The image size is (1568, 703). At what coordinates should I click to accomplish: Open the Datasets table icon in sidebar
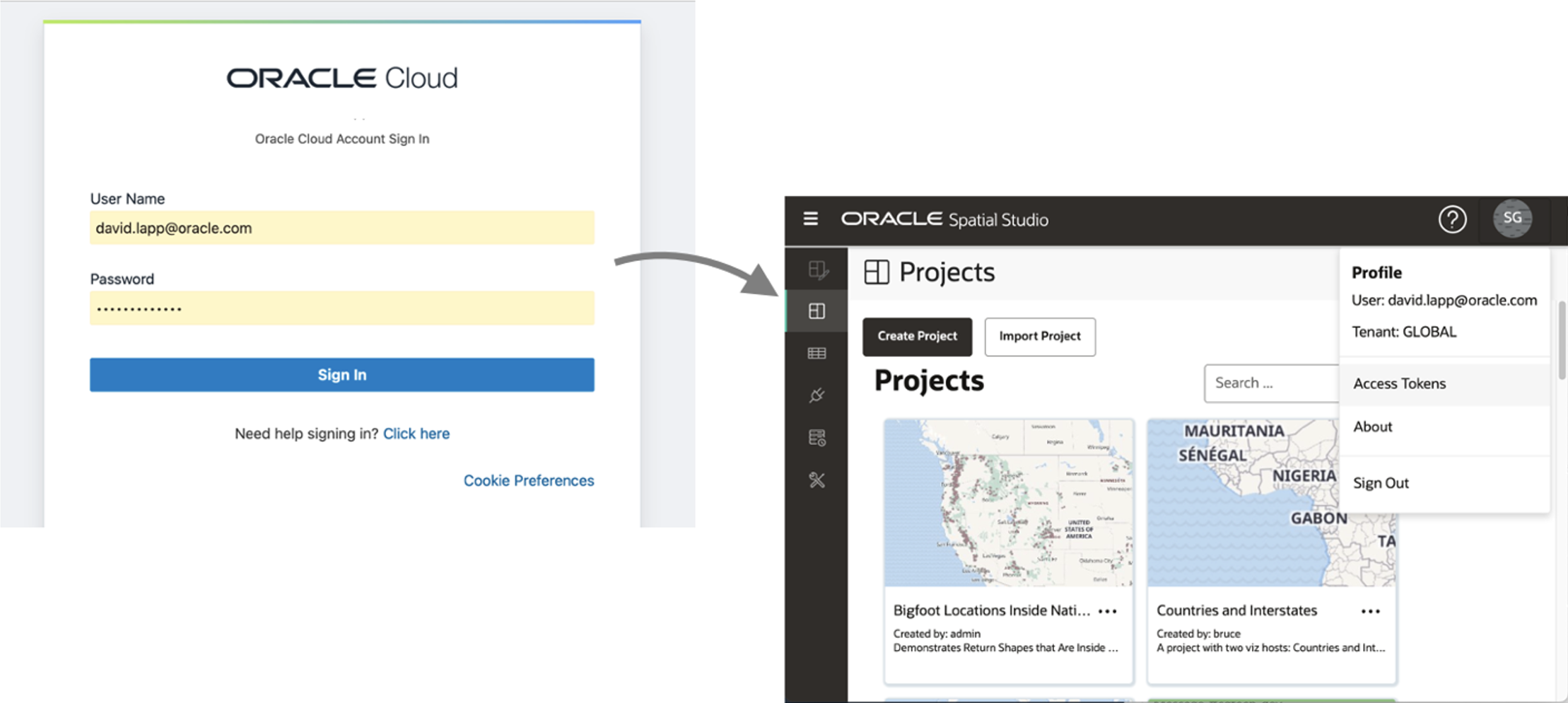coord(817,353)
